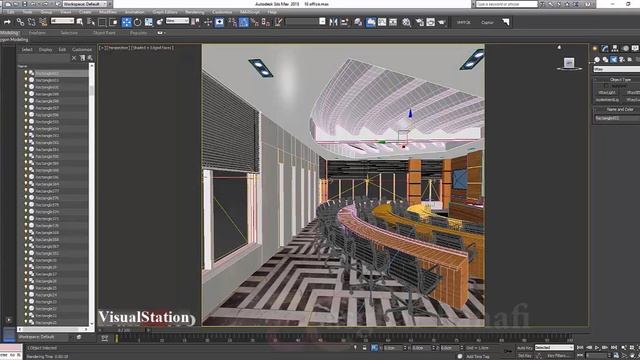Open the Layer Explorer icon
640x360 pixels.
tap(358, 22)
